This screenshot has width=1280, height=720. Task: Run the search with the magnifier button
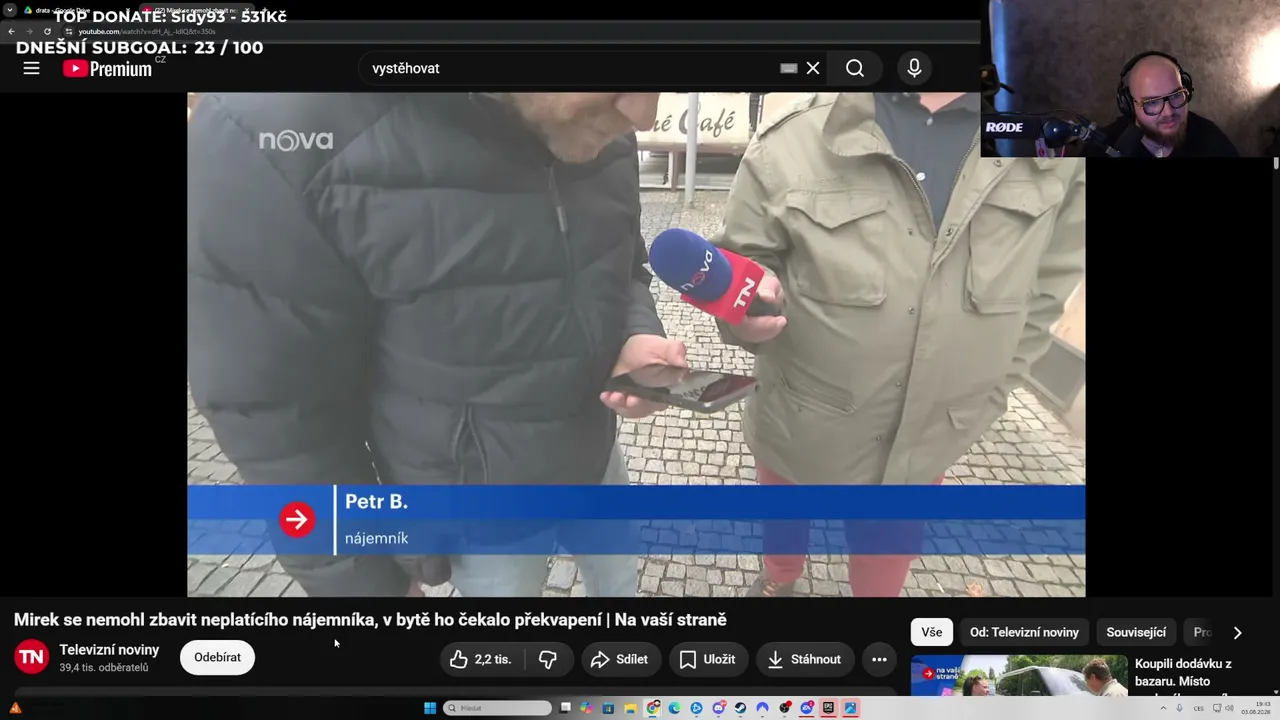click(x=855, y=68)
